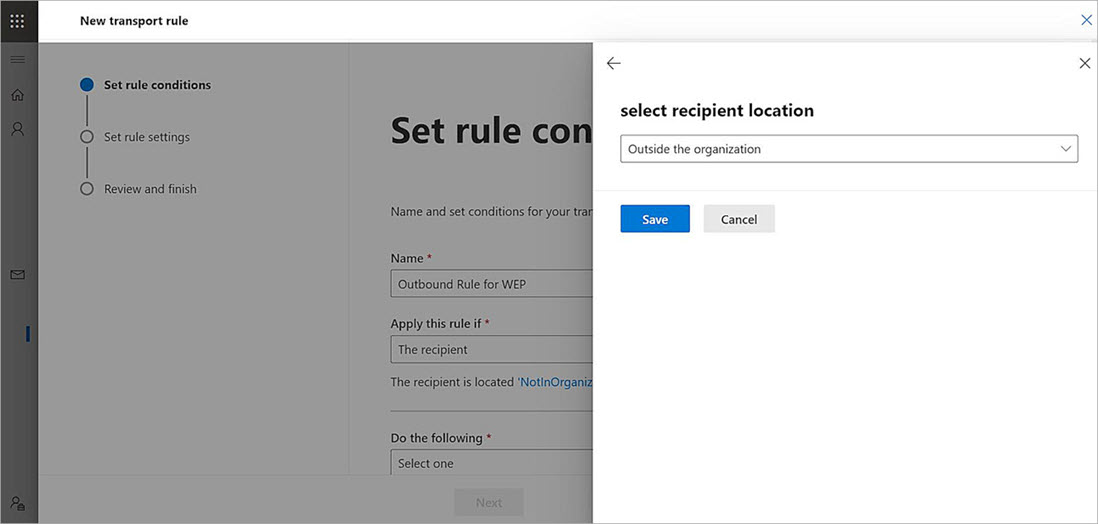
Task: Click the rule Name text field
Action: click(491, 284)
